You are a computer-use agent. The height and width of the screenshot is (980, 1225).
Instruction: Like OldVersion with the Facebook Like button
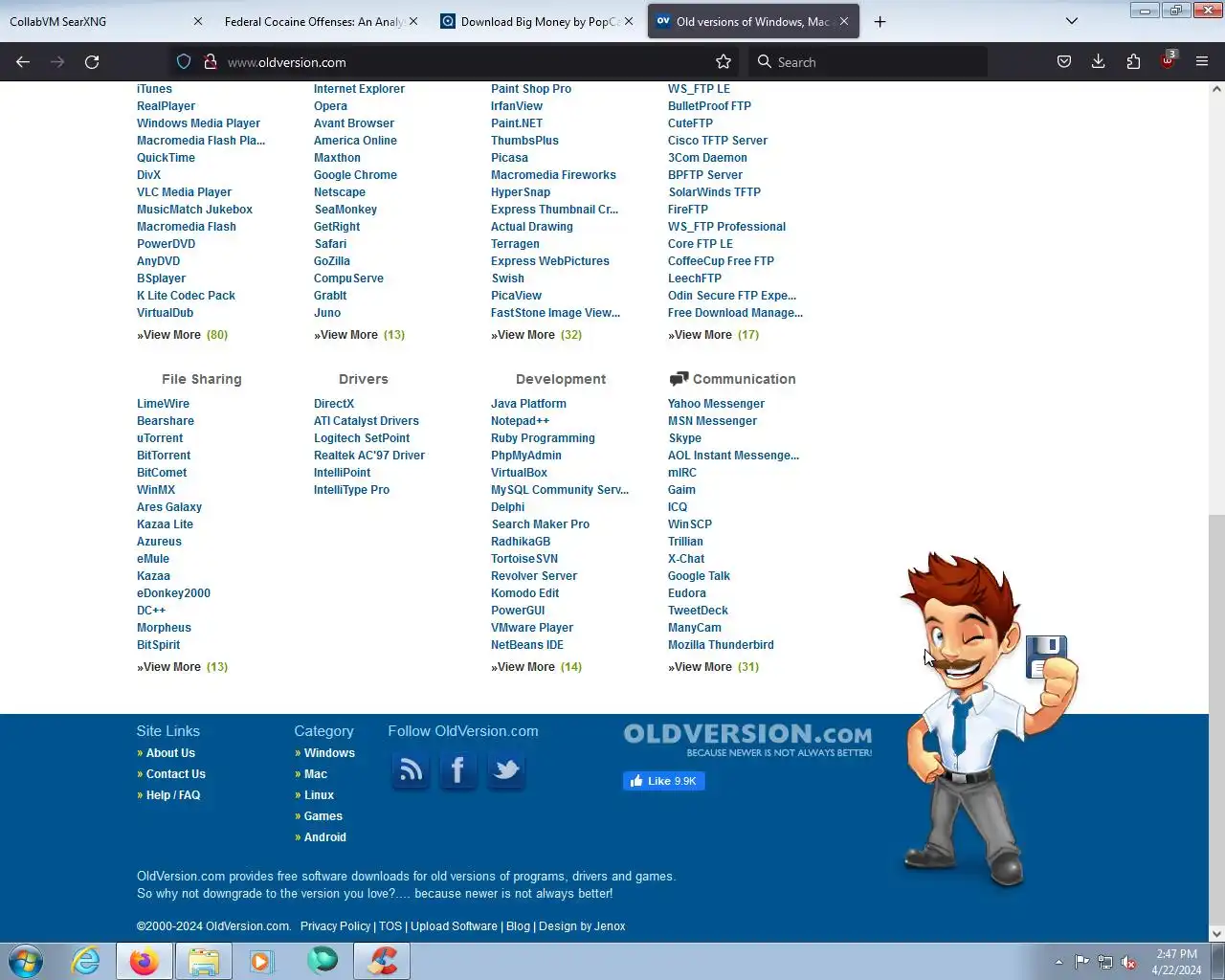point(663,781)
